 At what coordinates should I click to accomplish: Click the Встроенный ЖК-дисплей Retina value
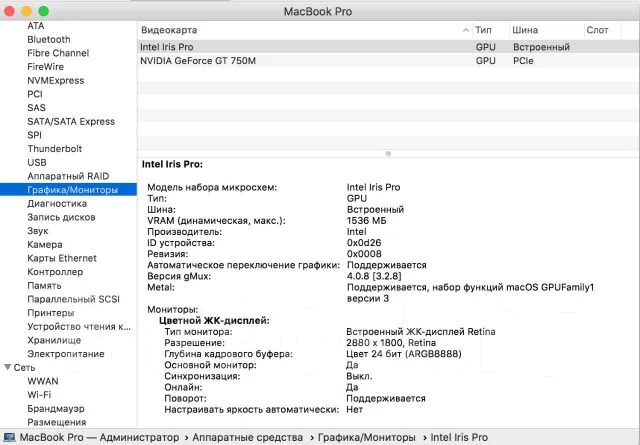(x=420, y=332)
